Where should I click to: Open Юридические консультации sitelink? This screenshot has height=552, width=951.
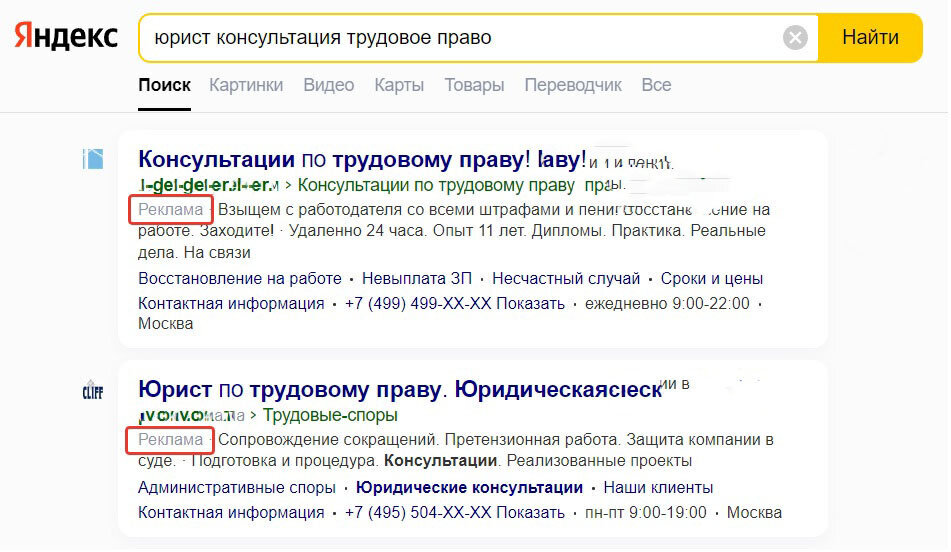click(469, 488)
